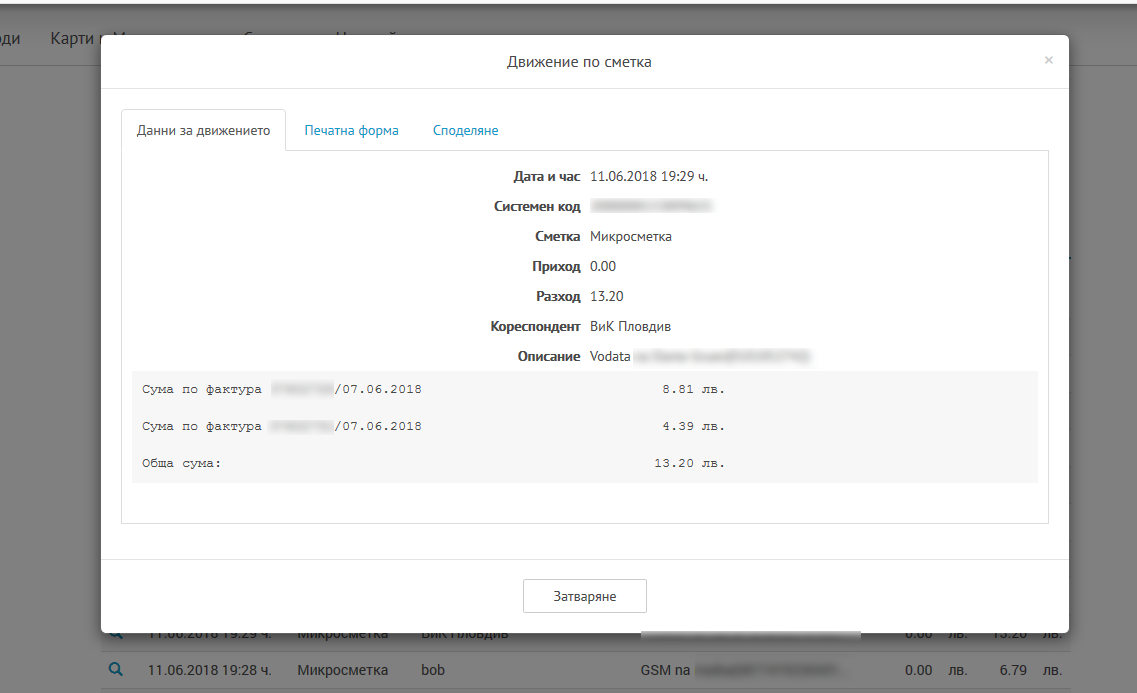Open the Карти menu in the navigation bar
The width and height of the screenshot is (1137, 693).
[72, 39]
